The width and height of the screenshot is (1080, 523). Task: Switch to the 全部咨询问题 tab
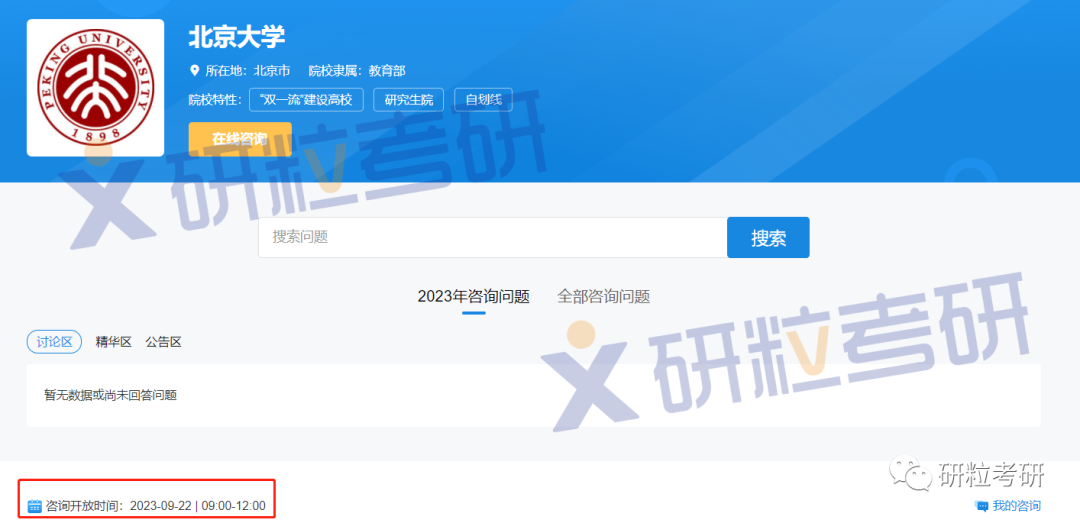pyautogui.click(x=603, y=297)
